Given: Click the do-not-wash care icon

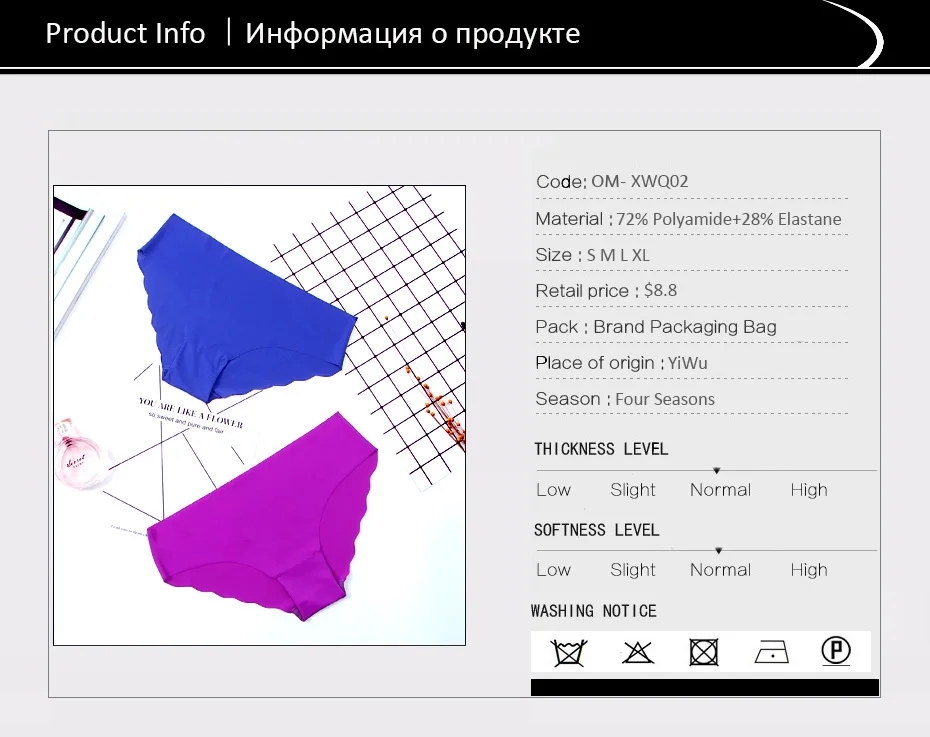Looking at the screenshot, I should click(569, 652).
